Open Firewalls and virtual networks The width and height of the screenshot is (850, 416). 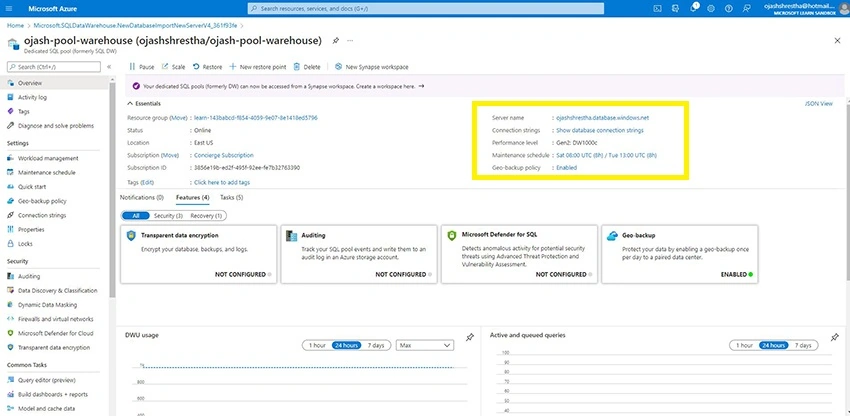click(54, 319)
